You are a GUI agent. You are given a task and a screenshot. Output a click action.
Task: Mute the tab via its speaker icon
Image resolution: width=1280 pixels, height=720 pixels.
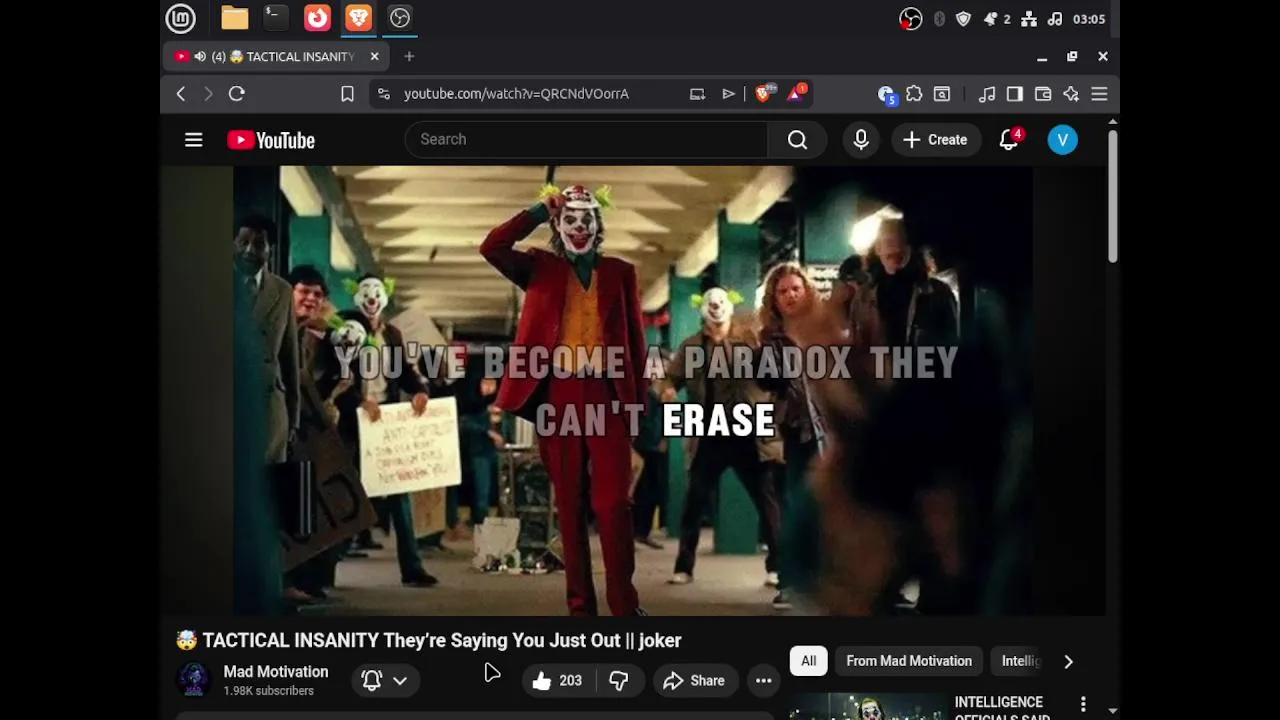[200, 57]
